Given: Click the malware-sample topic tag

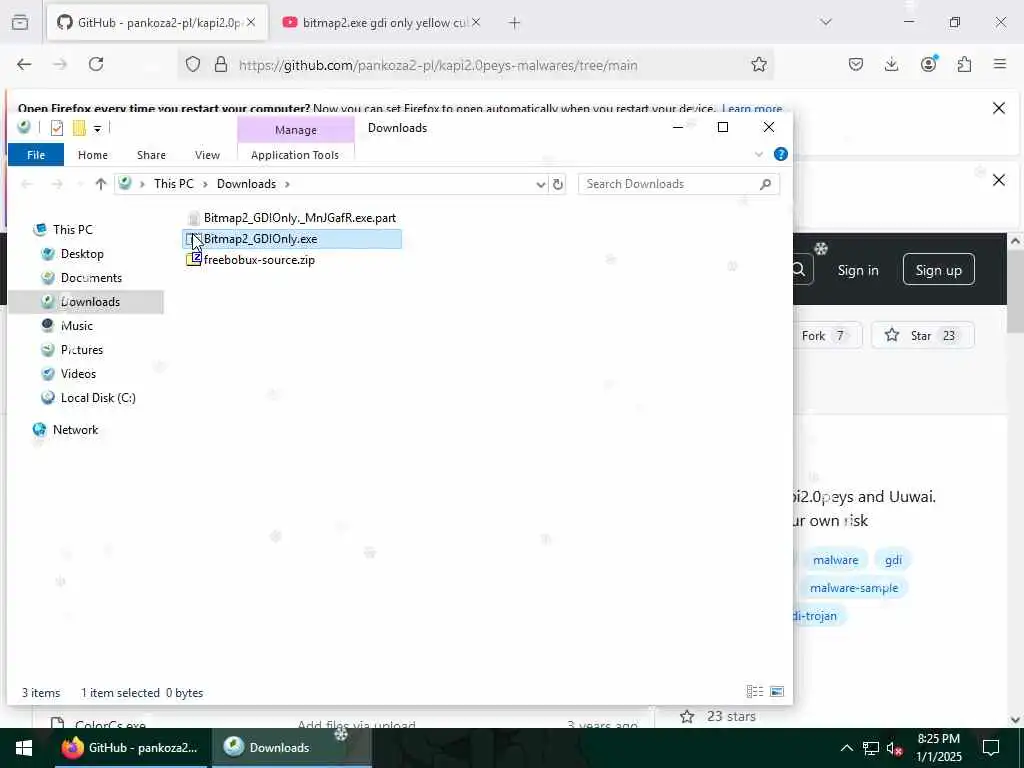Looking at the screenshot, I should click(854, 588).
